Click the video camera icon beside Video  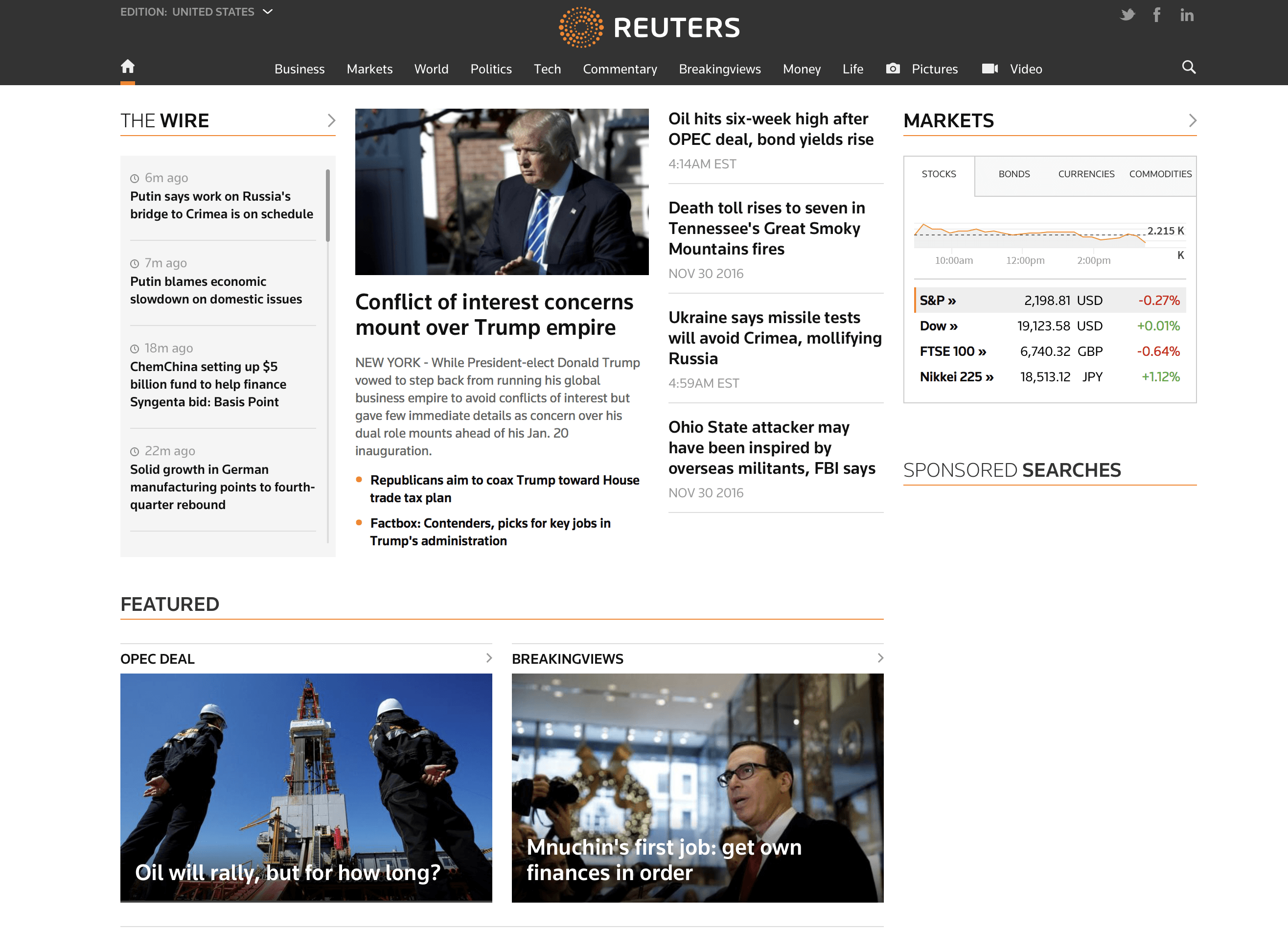(990, 69)
